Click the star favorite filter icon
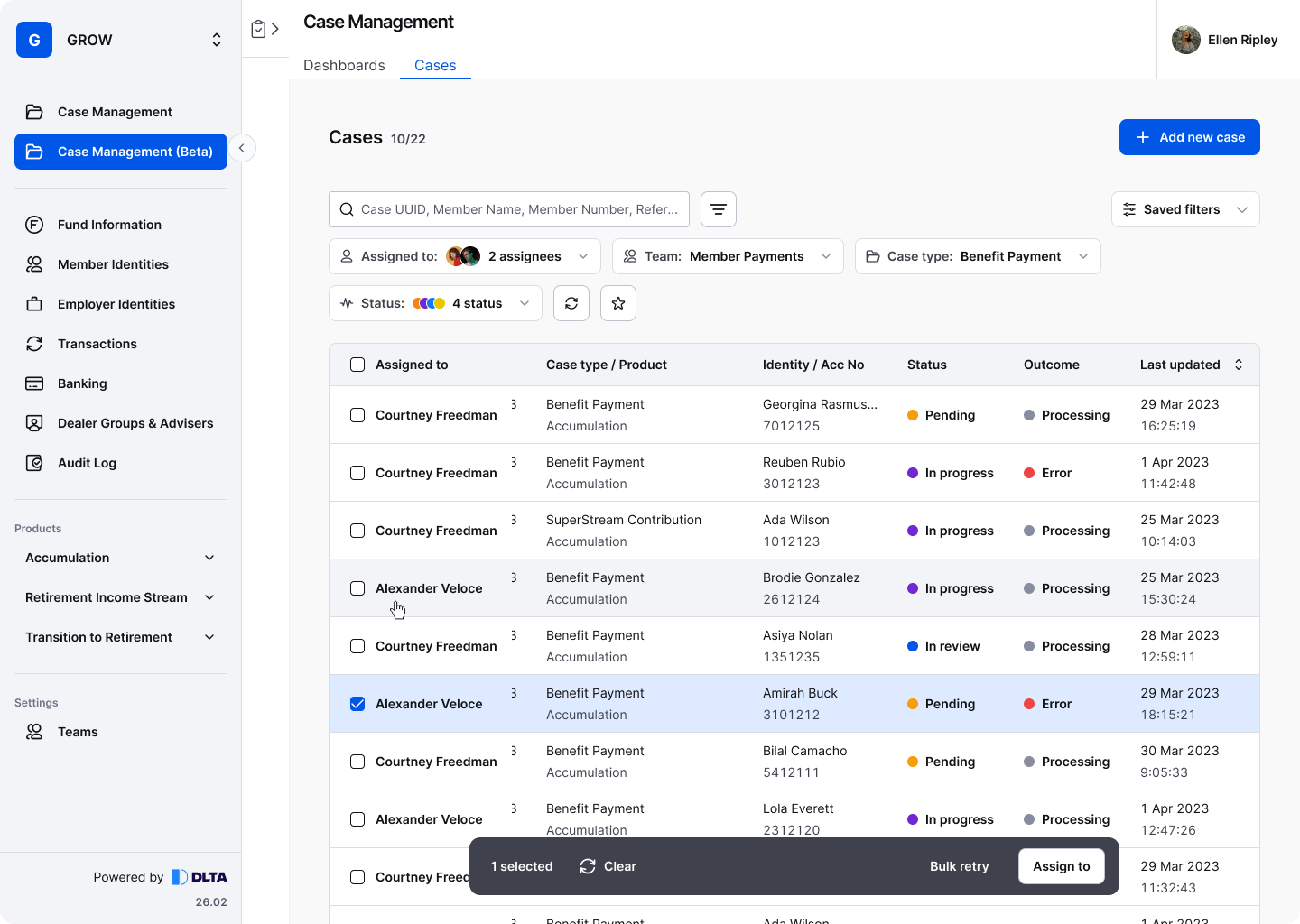 [618, 303]
